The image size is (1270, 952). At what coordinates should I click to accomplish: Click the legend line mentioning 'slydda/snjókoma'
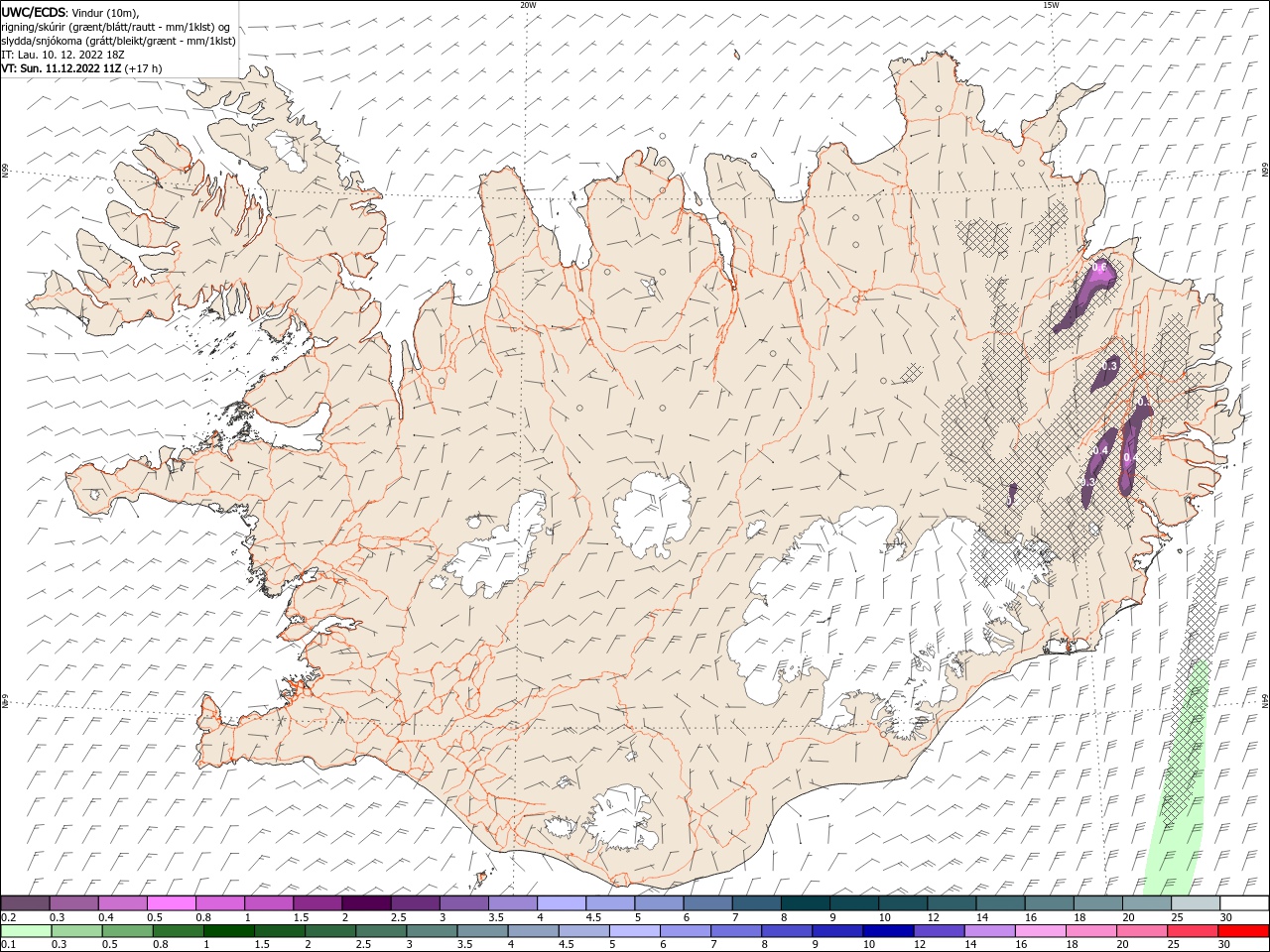coord(118,41)
